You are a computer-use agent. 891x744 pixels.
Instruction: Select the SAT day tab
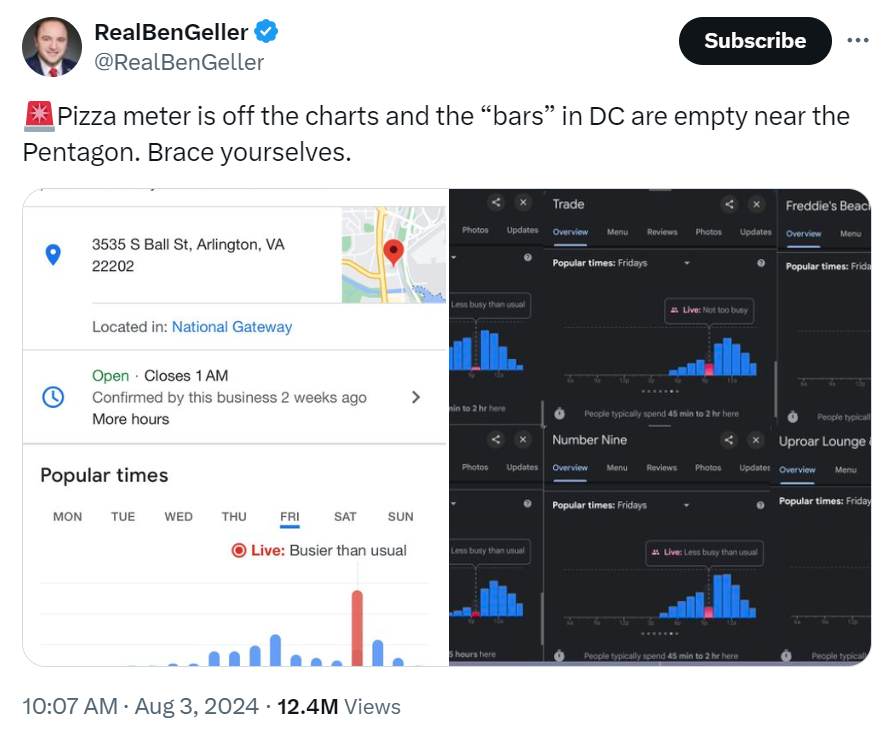point(345,516)
